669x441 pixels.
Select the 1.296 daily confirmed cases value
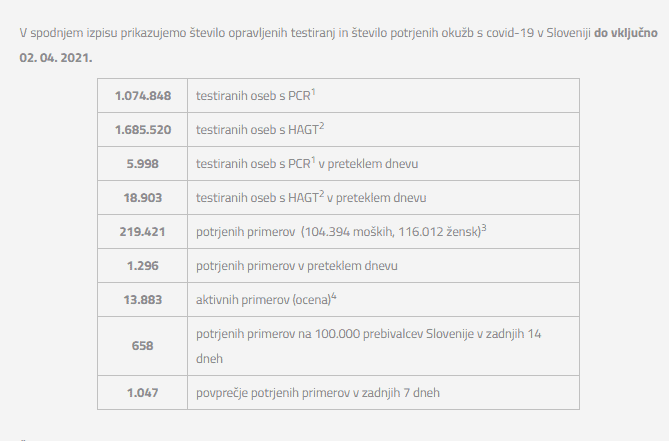[142, 266]
